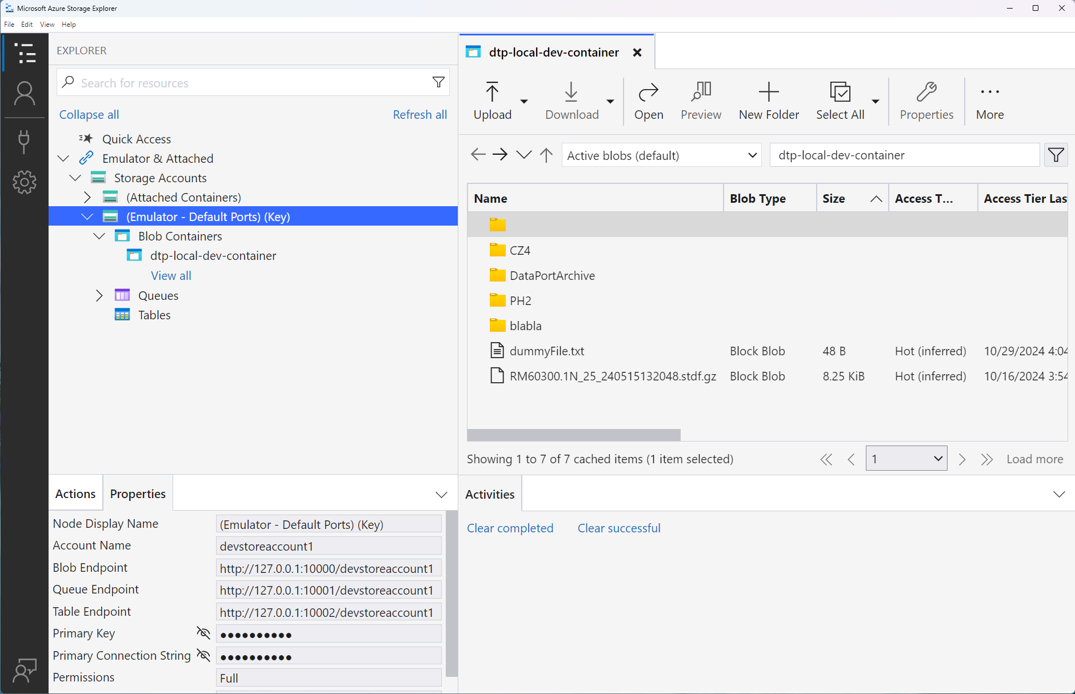1075x694 pixels.
Task: Collapse the Emulator - Default Ports node
Action: pyautogui.click(x=87, y=216)
